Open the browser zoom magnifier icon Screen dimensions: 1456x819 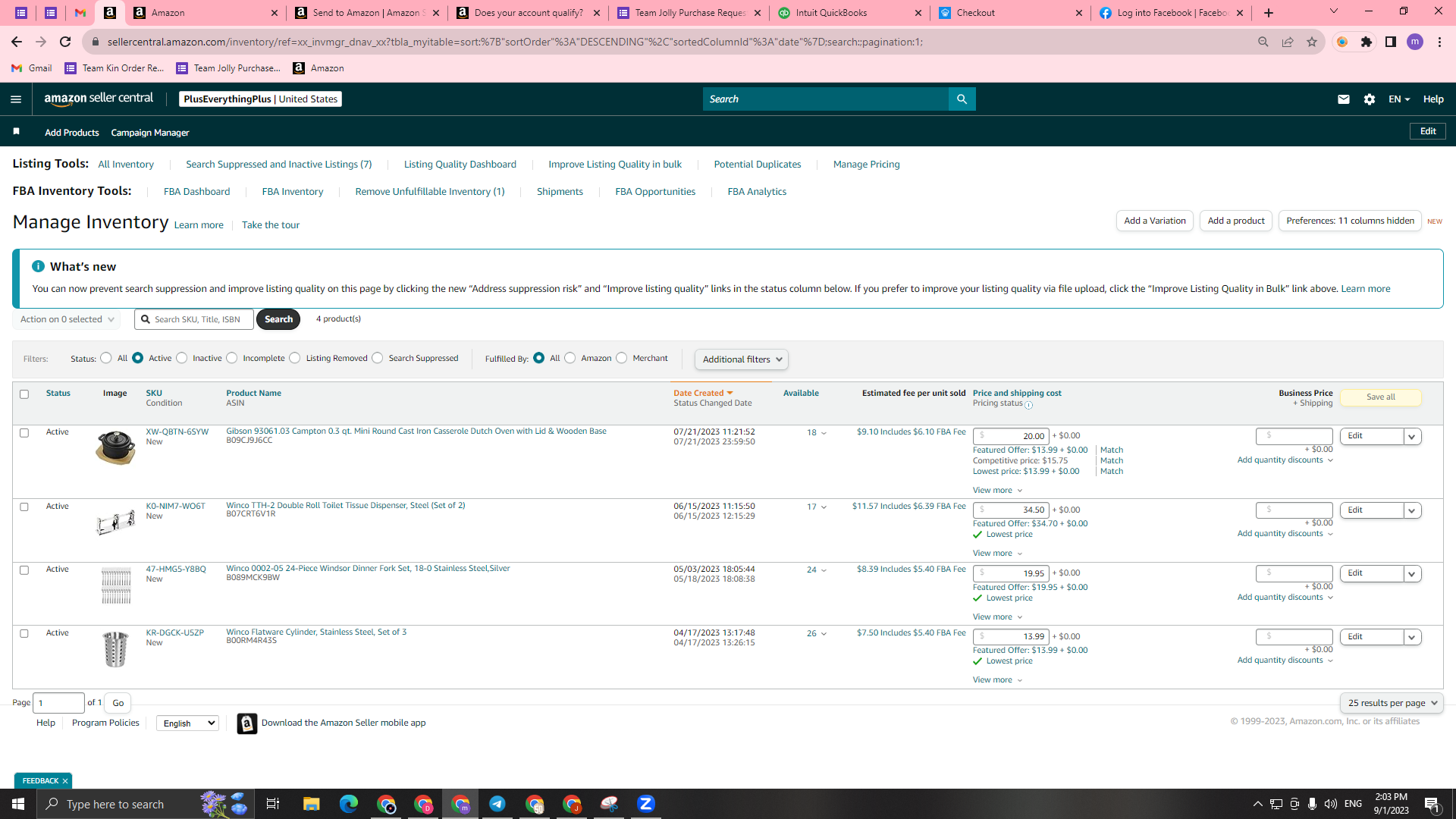1263,42
